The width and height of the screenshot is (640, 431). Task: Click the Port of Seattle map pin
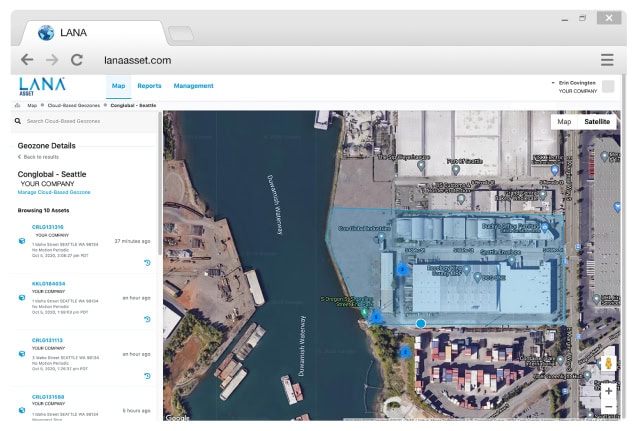pos(456,169)
